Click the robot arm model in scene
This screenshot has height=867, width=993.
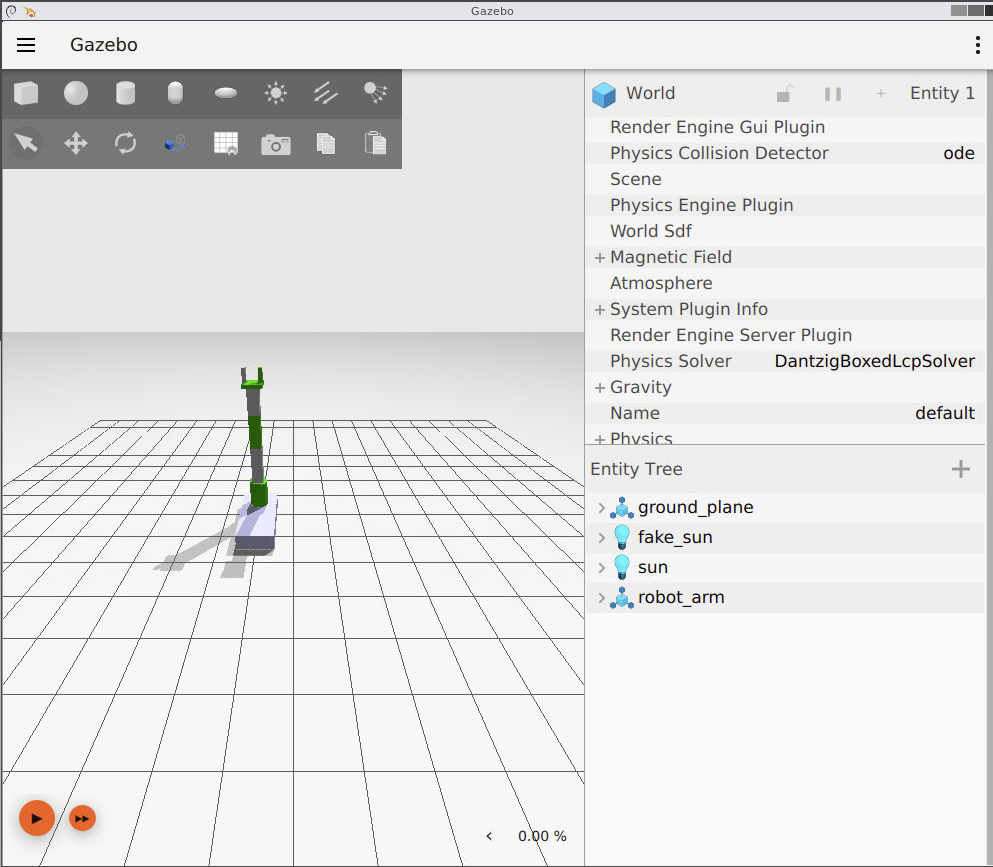click(256, 462)
